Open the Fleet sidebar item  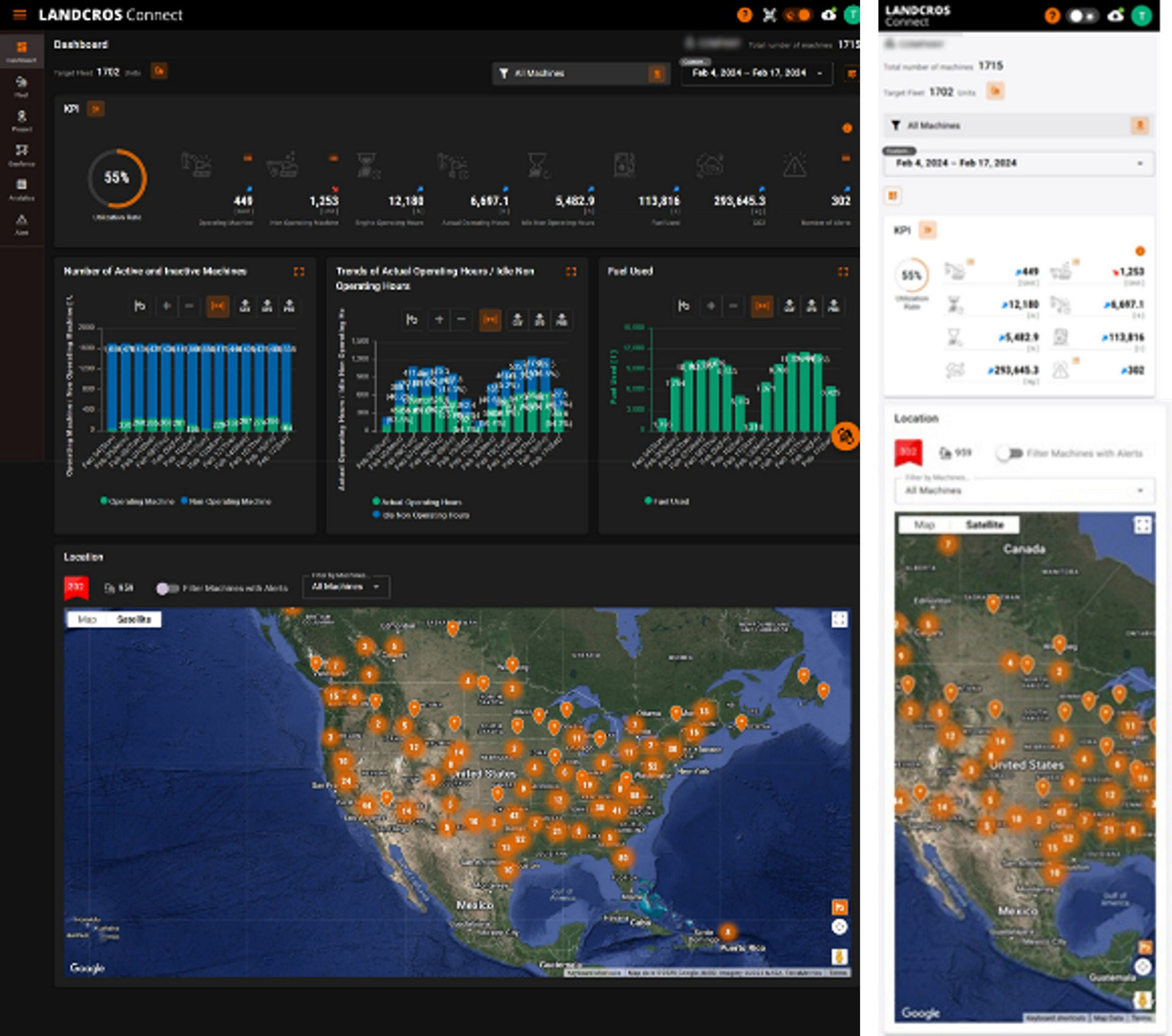coord(21,87)
